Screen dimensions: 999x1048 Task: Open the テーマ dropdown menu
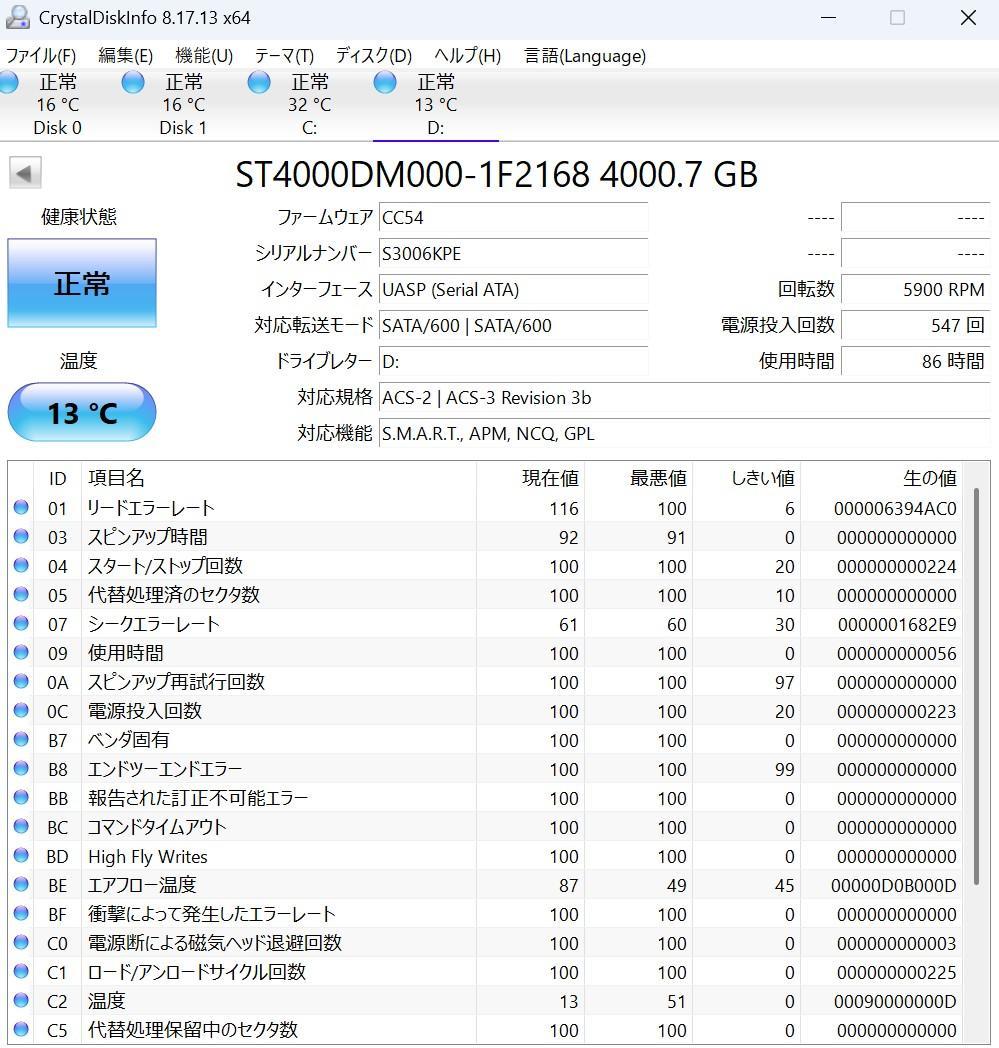point(284,56)
